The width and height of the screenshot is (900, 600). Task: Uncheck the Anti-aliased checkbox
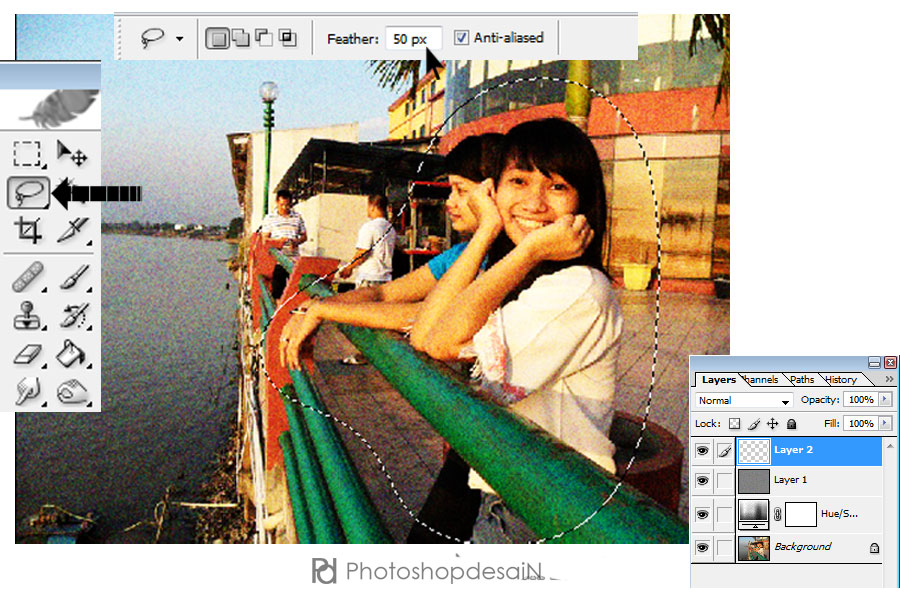461,38
